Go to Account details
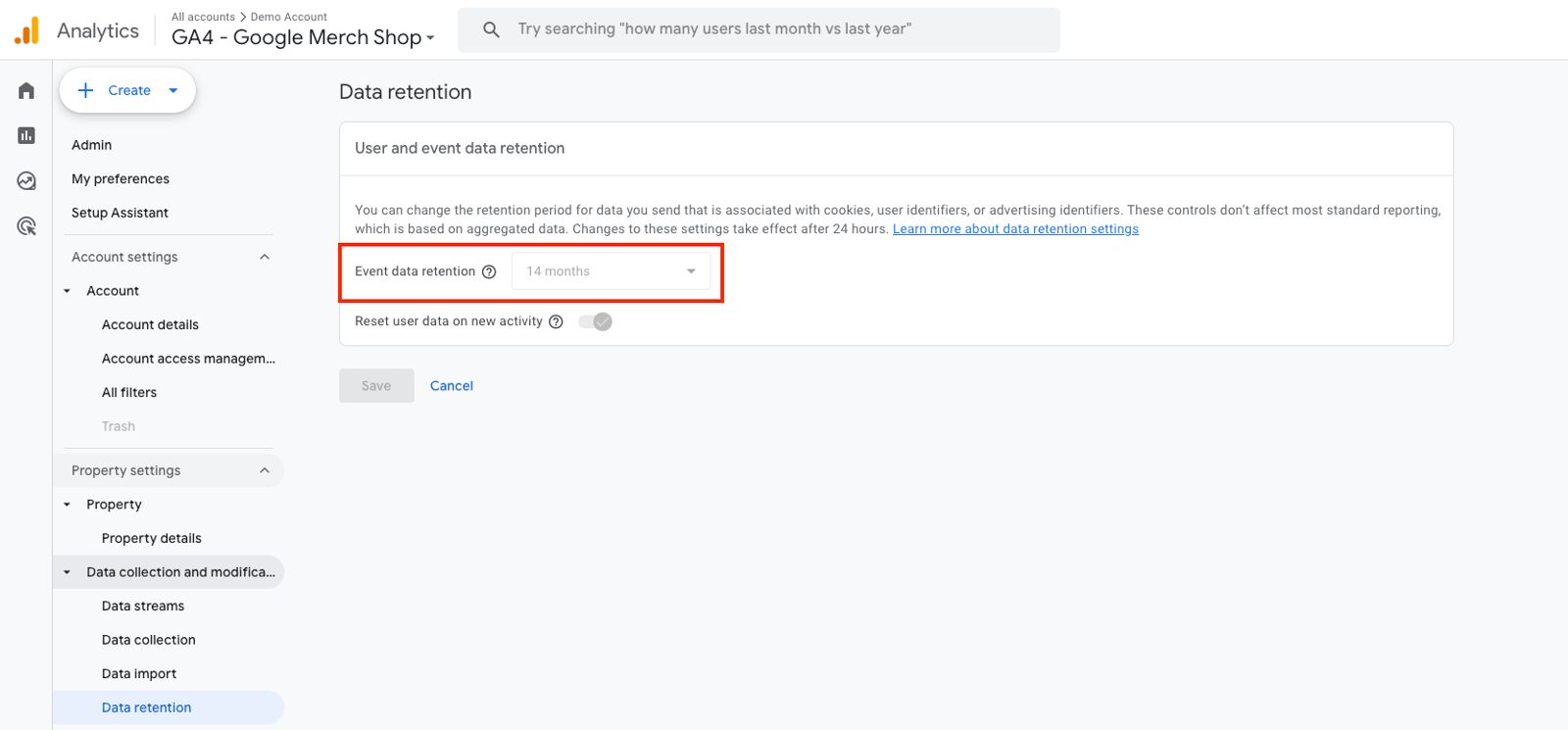This screenshot has height=730, width=1568. coord(150,324)
